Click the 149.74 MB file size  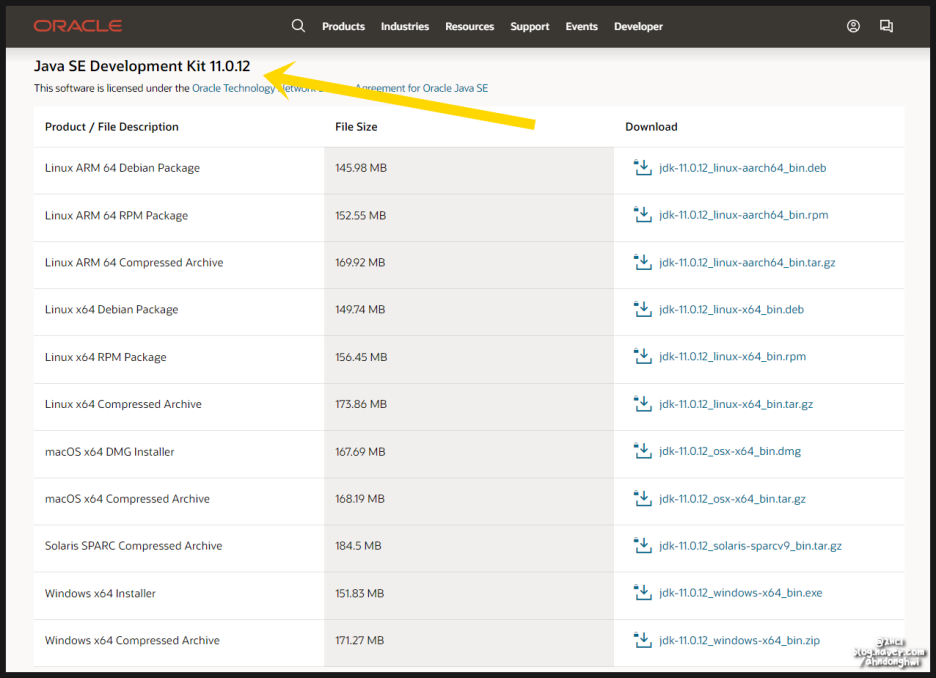click(x=360, y=310)
